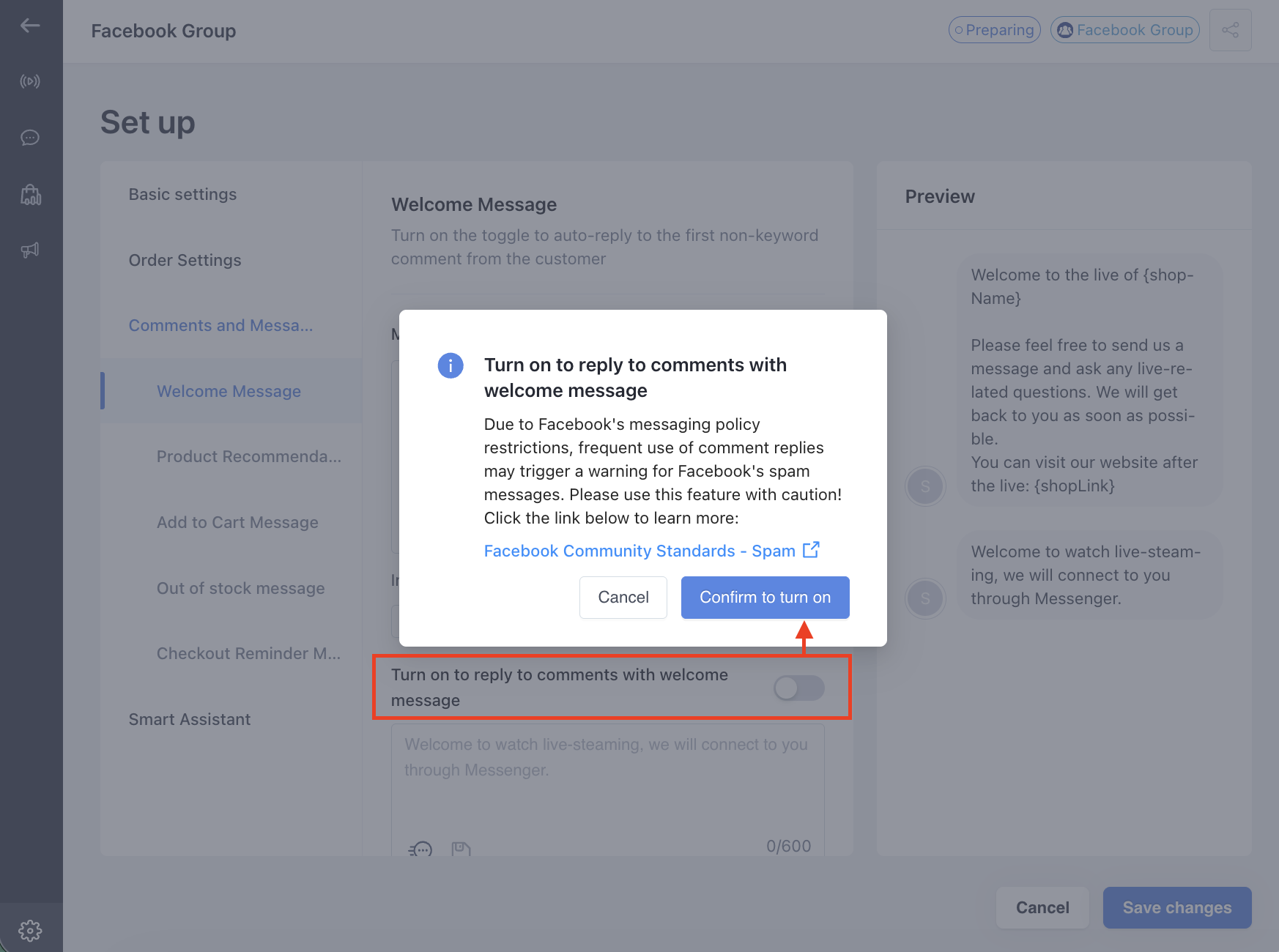Open the live broadcast sidebar icon
This screenshot has width=1279, height=952.
pyautogui.click(x=30, y=81)
